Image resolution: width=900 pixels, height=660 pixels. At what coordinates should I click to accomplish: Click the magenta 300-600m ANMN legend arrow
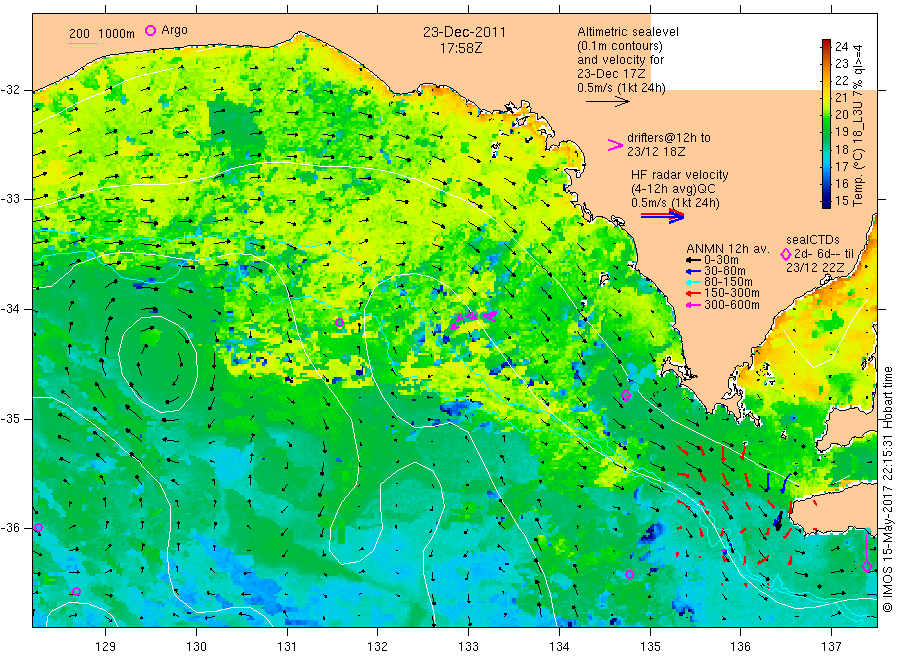tap(693, 305)
